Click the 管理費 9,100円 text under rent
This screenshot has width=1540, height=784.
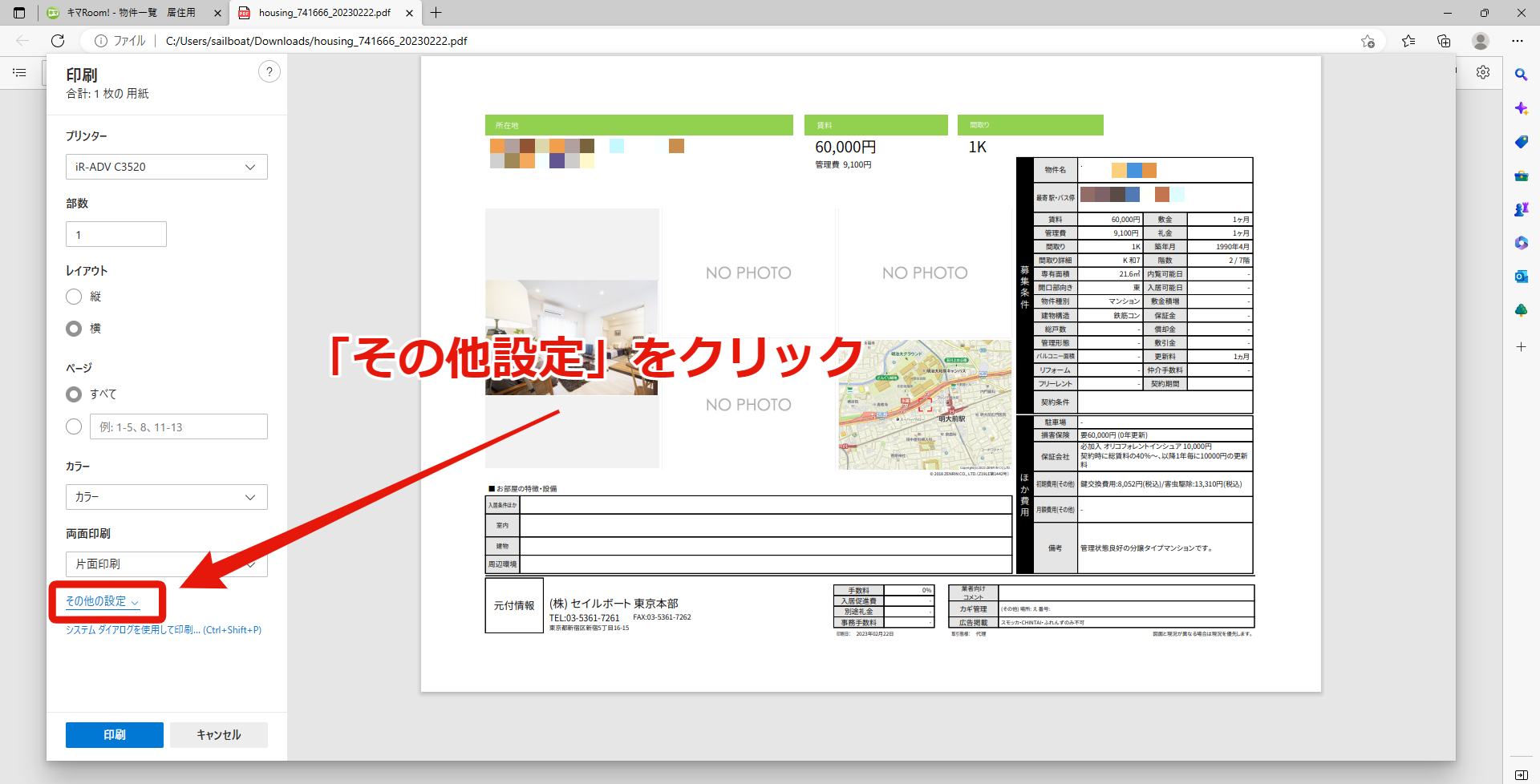[843, 165]
